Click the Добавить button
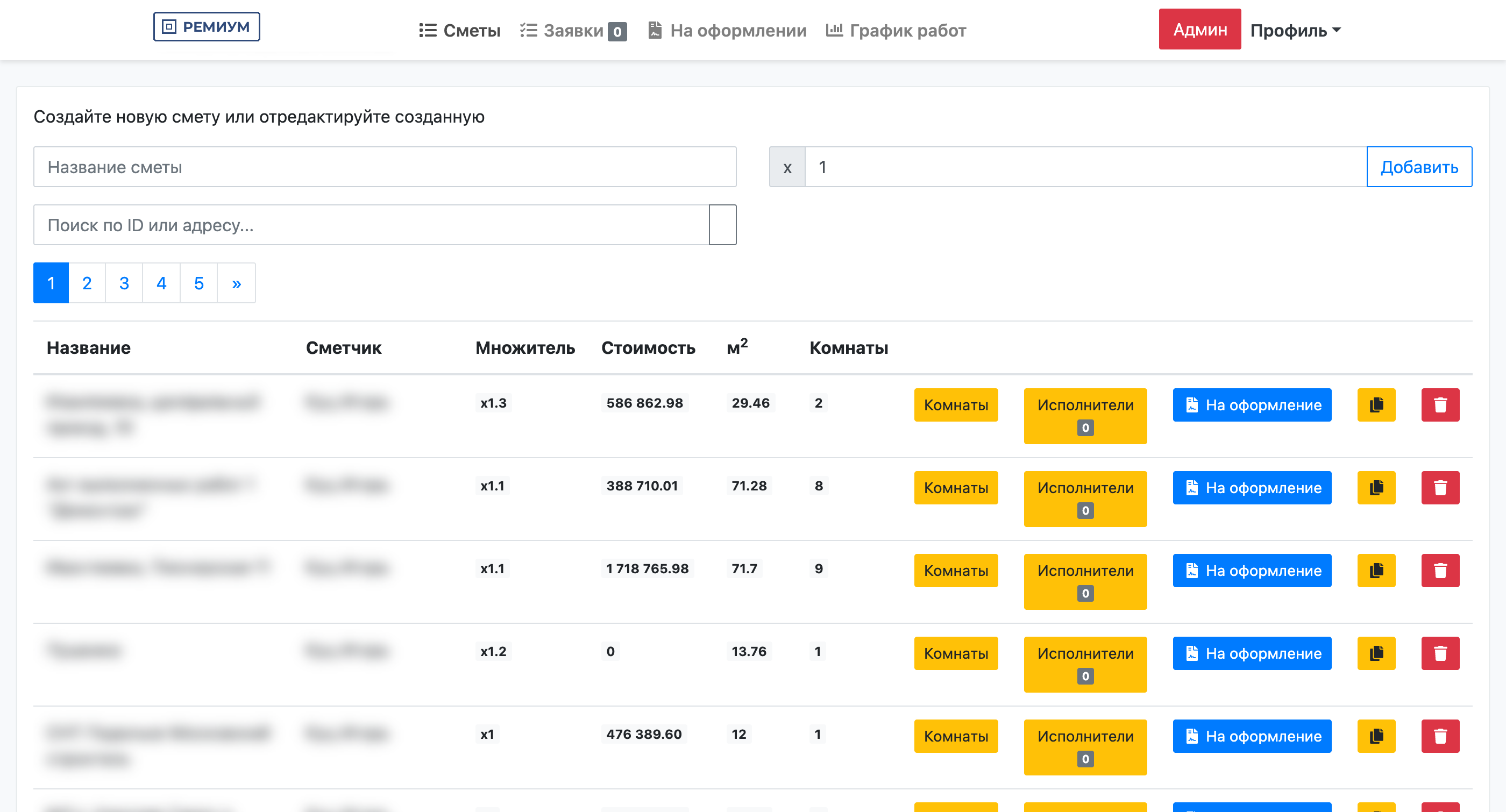The image size is (1506, 812). click(x=1419, y=167)
